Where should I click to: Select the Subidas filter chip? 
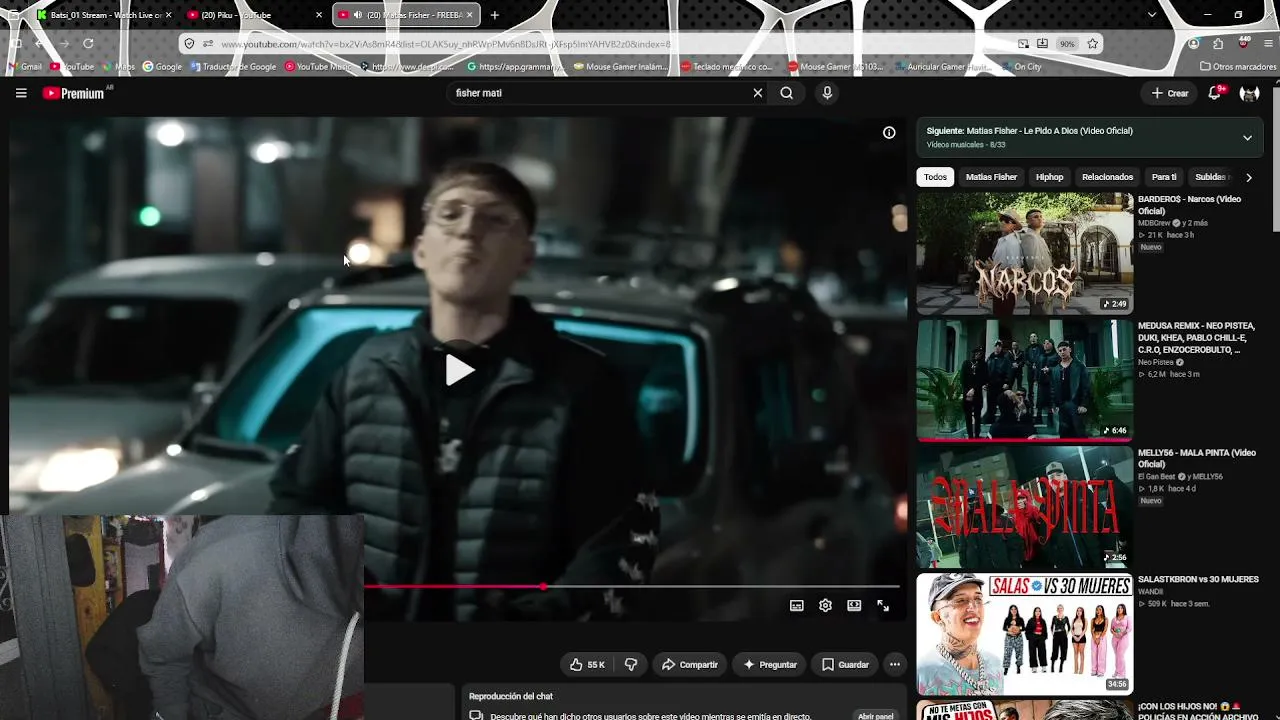pyautogui.click(x=1212, y=177)
